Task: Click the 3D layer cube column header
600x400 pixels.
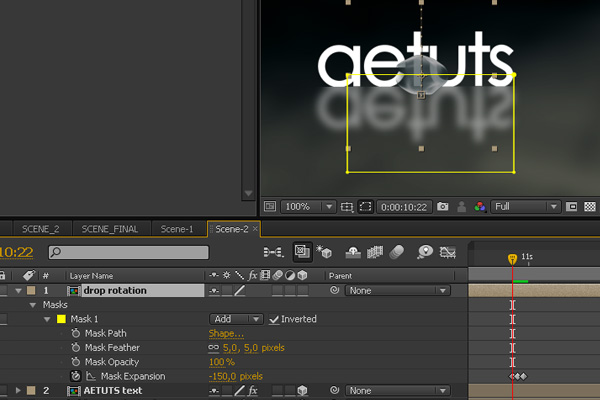Action: [302, 275]
